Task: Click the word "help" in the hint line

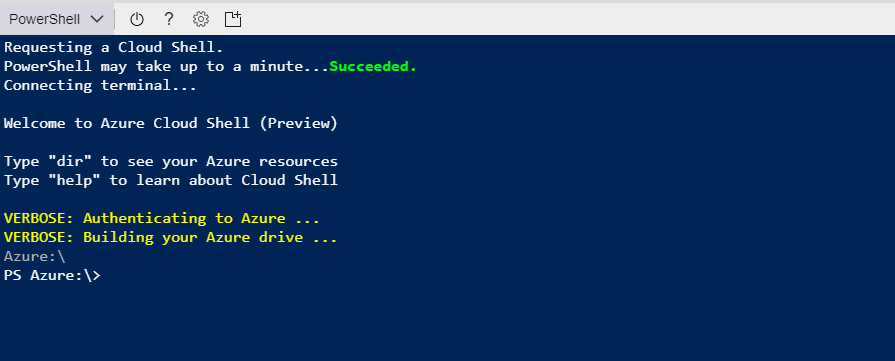Action: coord(79,180)
